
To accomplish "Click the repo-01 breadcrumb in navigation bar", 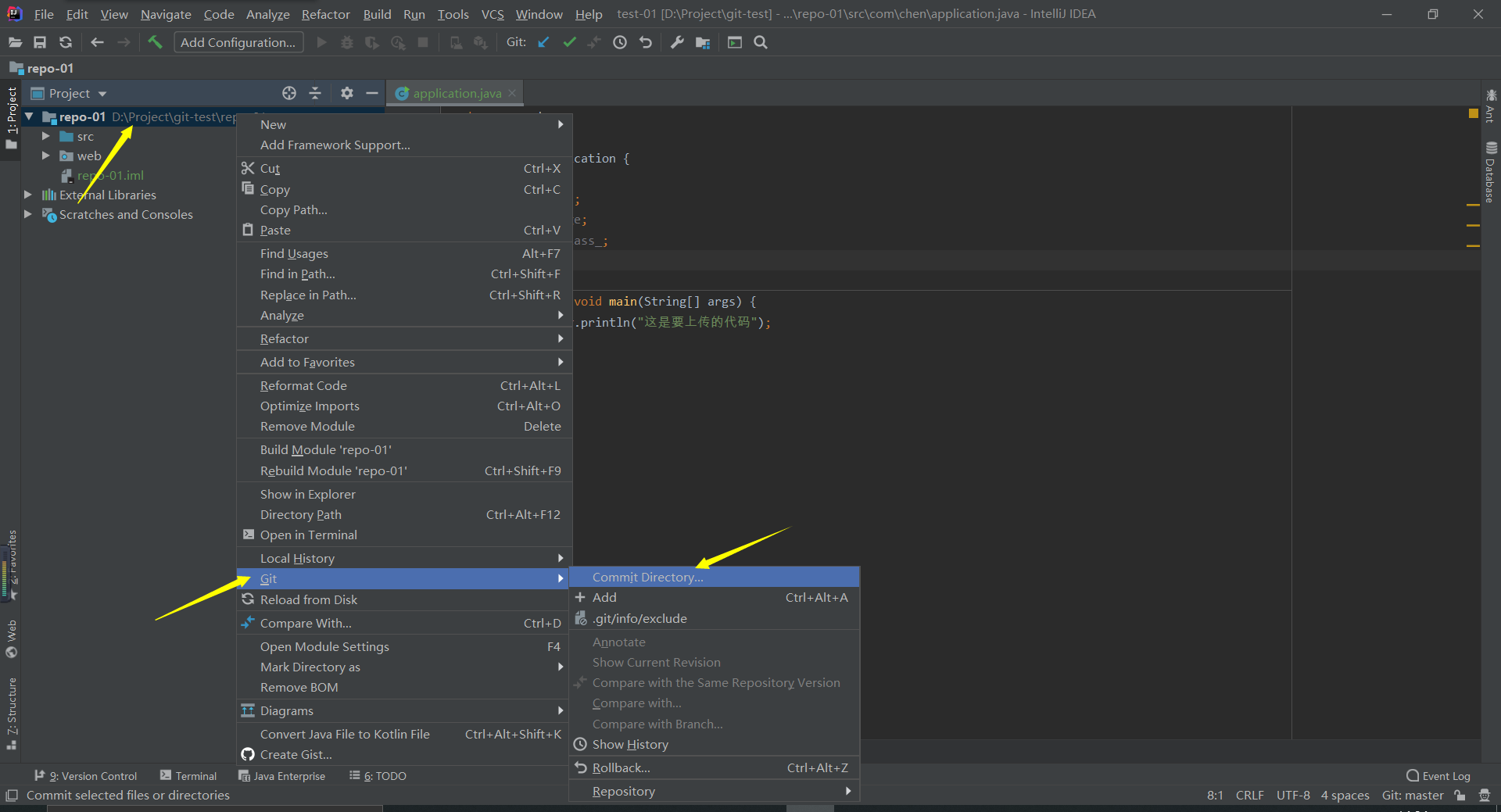I will click(41, 68).
